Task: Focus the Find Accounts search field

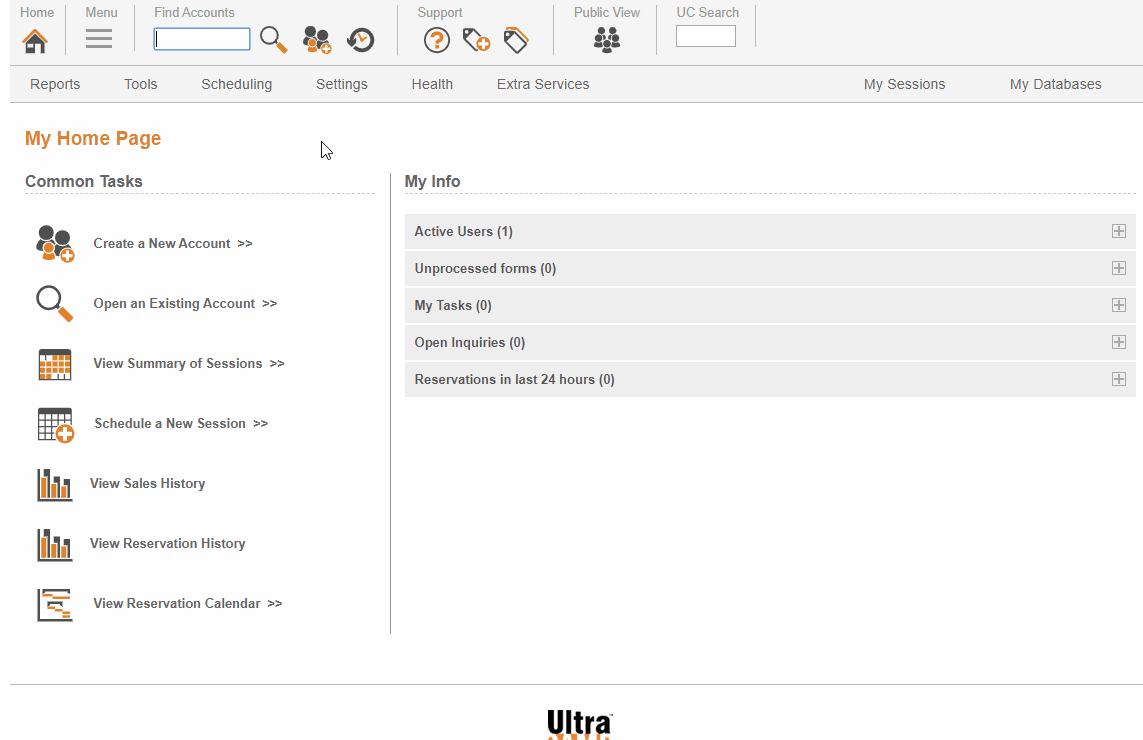Action: pos(202,39)
